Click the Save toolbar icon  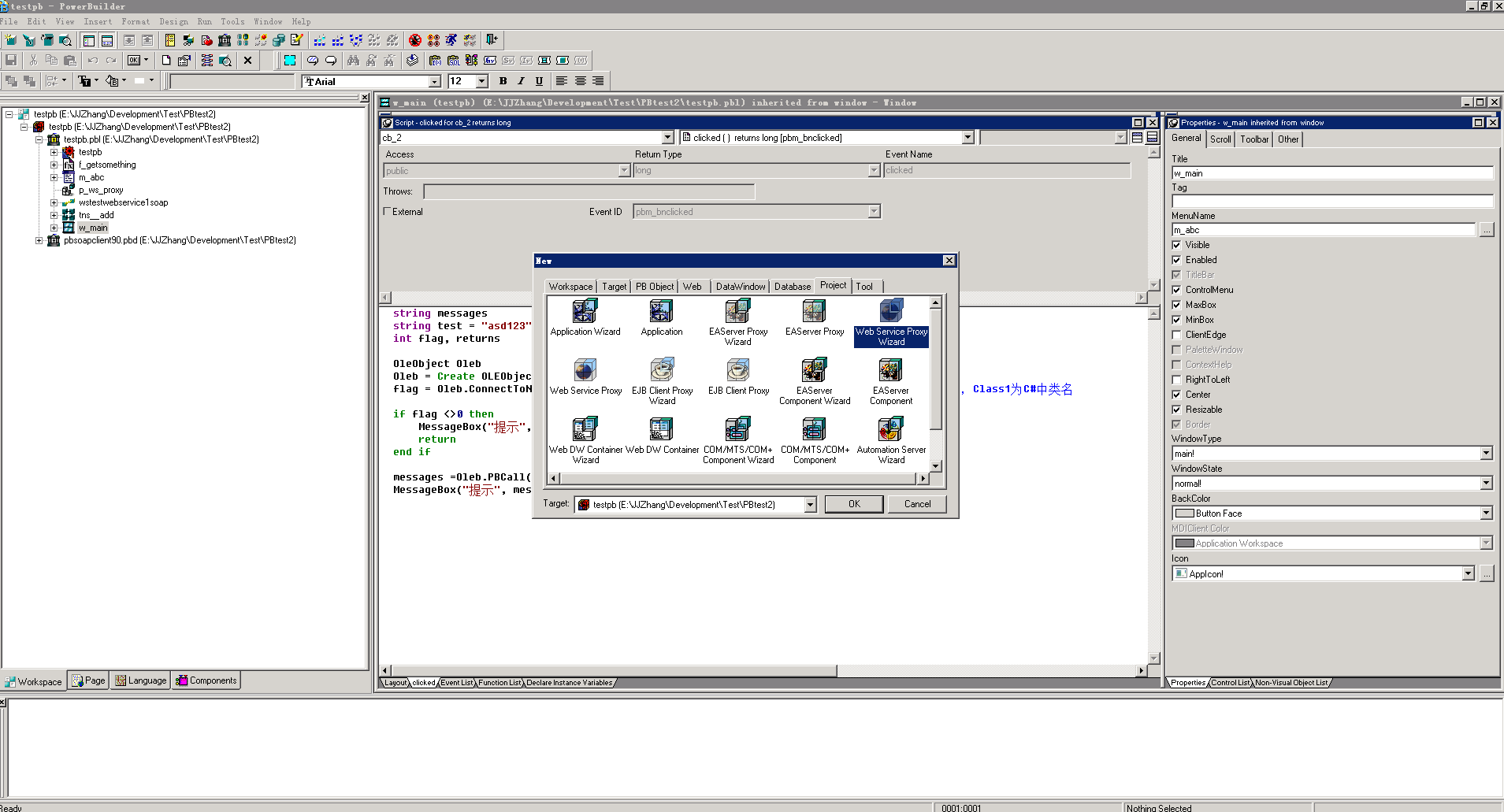10,60
